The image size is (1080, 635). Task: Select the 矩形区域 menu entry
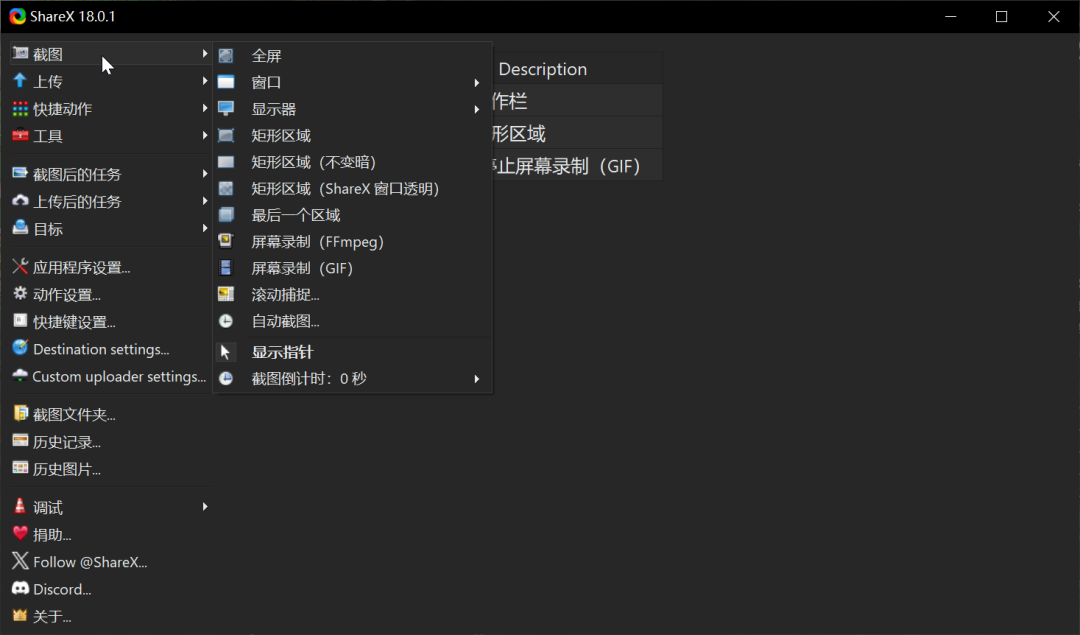[x=353, y=136]
